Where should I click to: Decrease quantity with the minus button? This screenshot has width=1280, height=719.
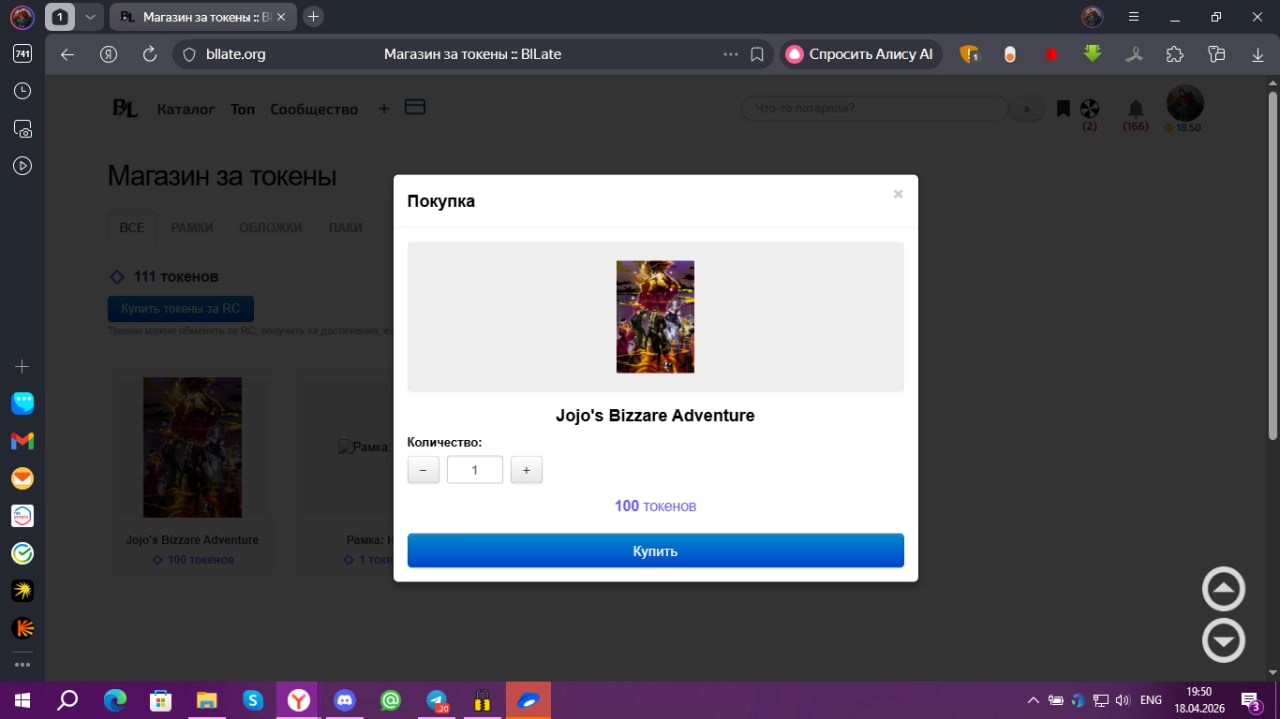(x=423, y=470)
